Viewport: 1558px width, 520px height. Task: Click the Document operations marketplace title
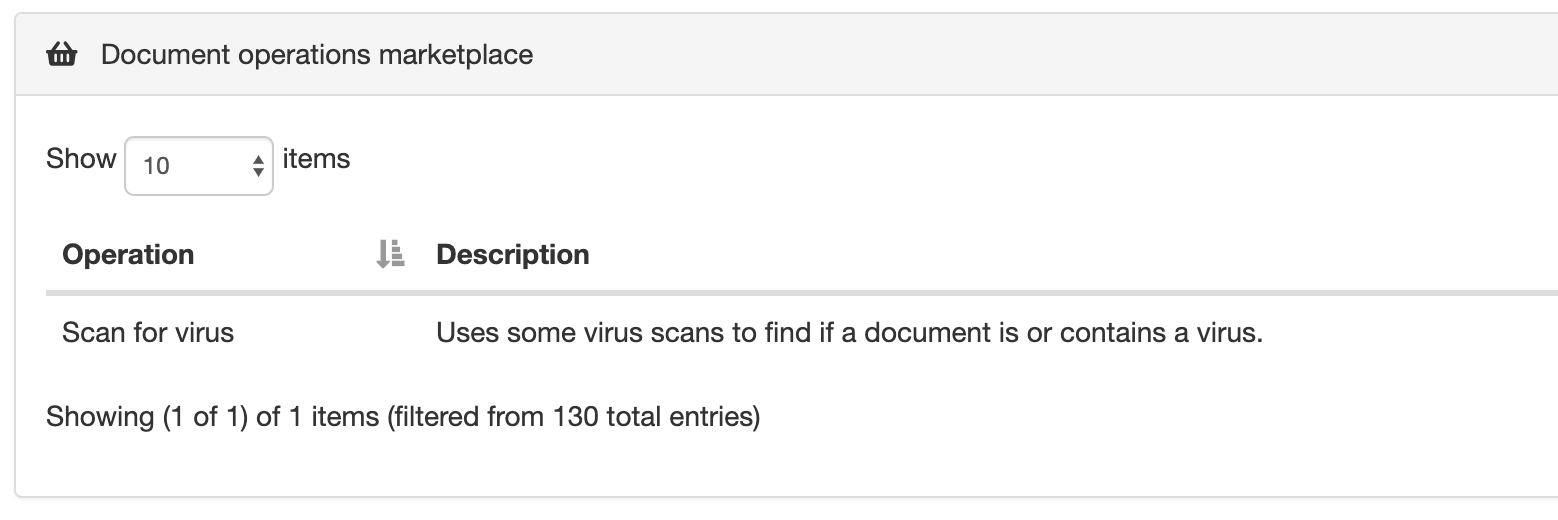tap(317, 55)
